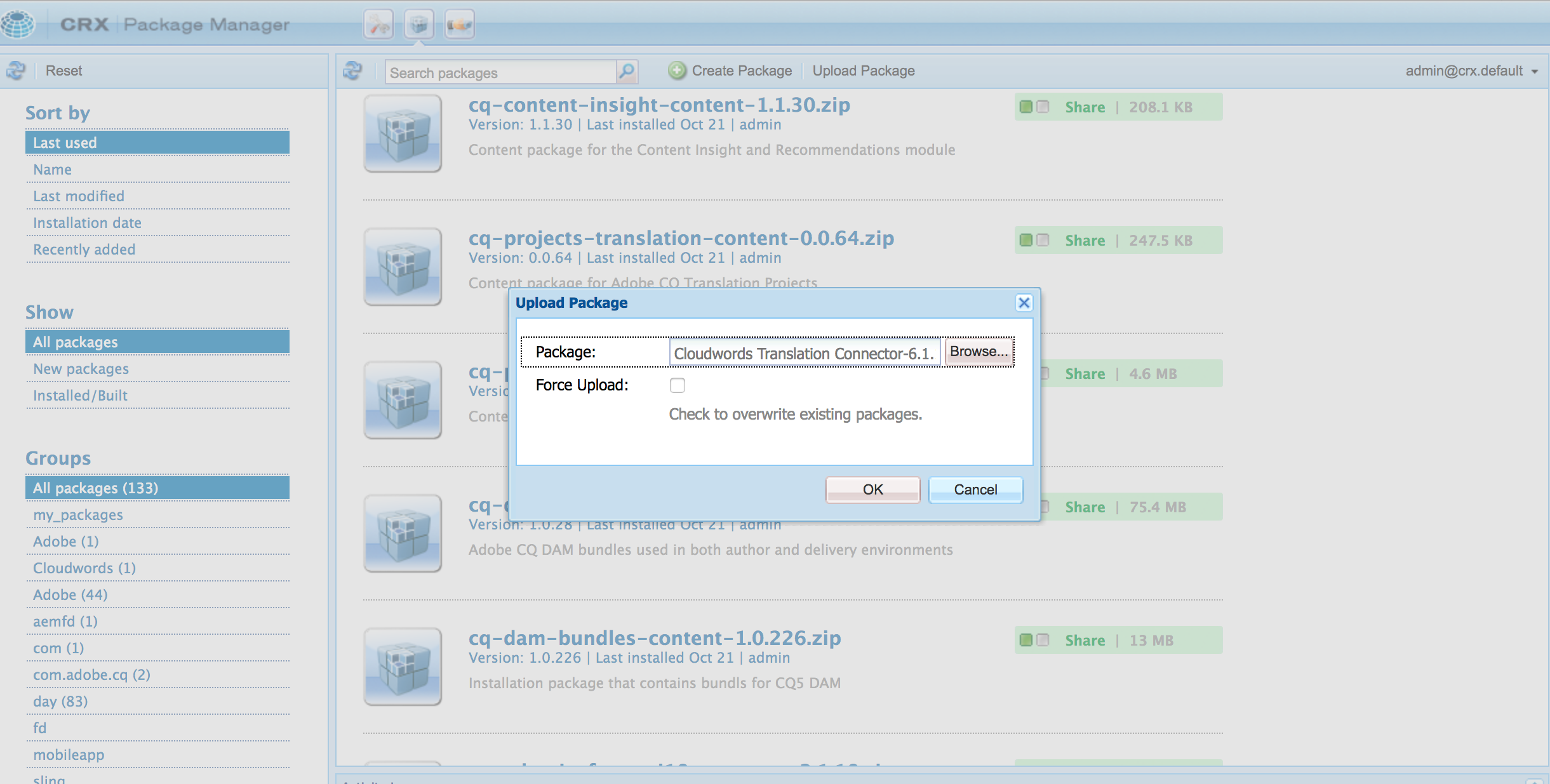Viewport: 1550px width, 784px height.
Task: Click the Package Manager cube icon in header
Action: pyautogui.click(x=419, y=25)
